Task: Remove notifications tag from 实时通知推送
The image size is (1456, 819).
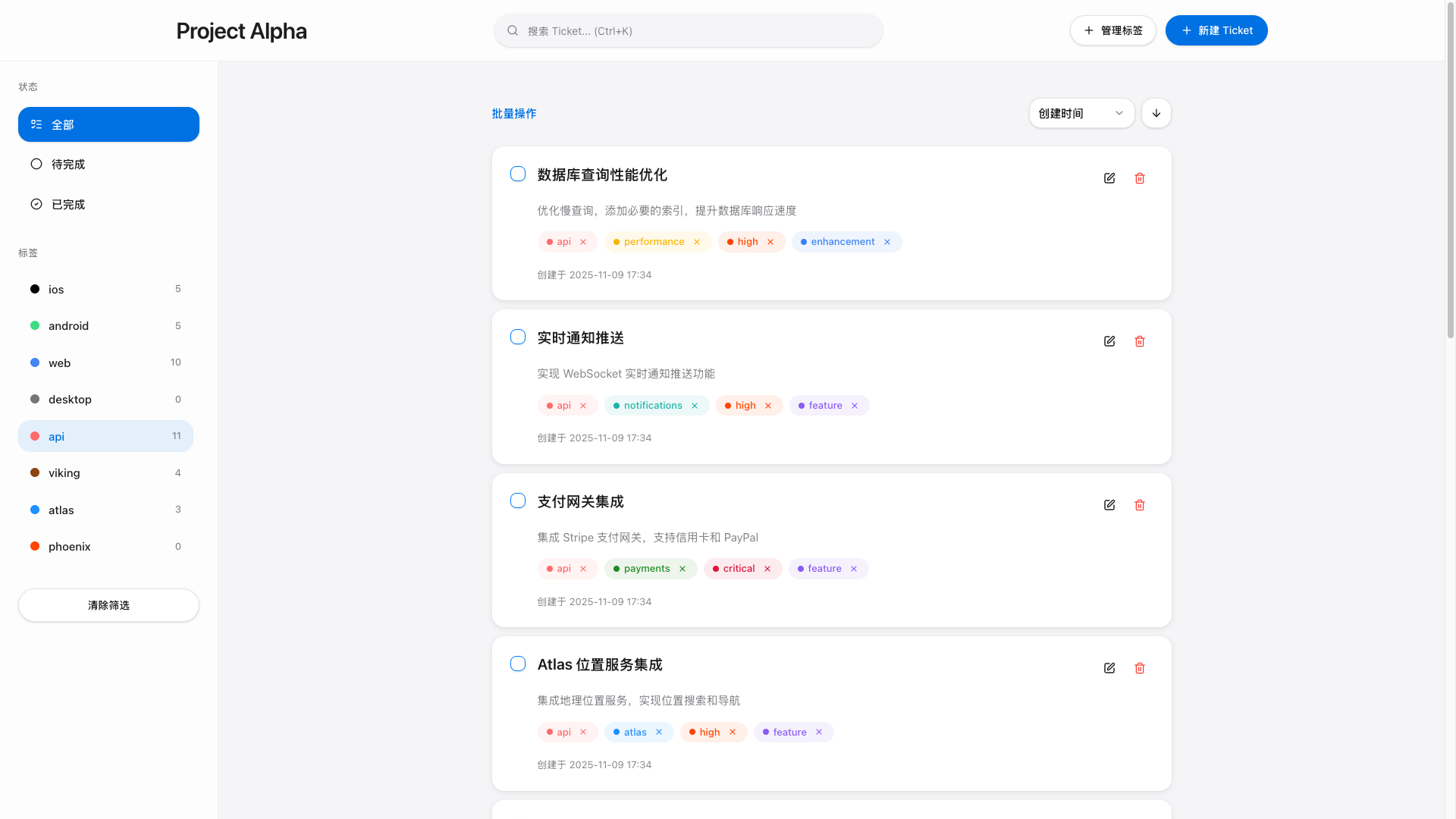Action: 695,406
